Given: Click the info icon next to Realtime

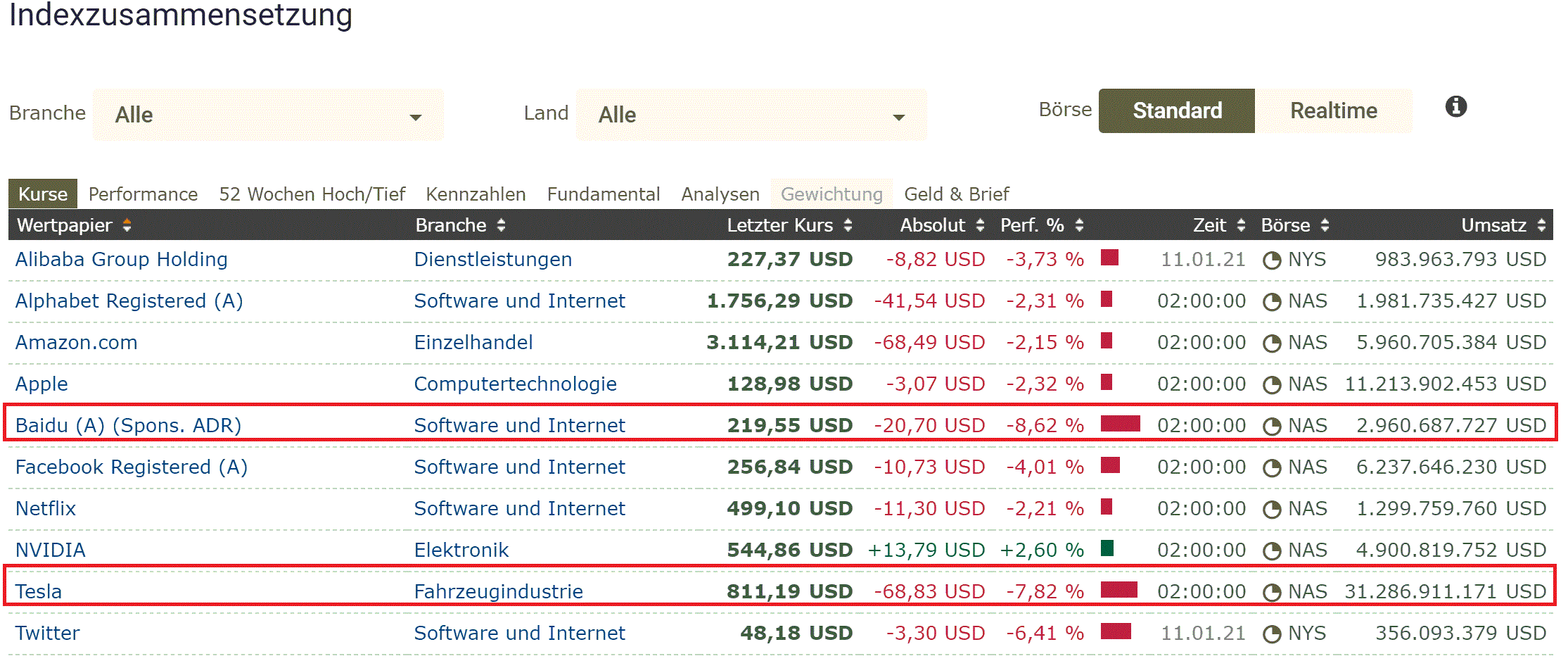Looking at the screenshot, I should click(1455, 106).
